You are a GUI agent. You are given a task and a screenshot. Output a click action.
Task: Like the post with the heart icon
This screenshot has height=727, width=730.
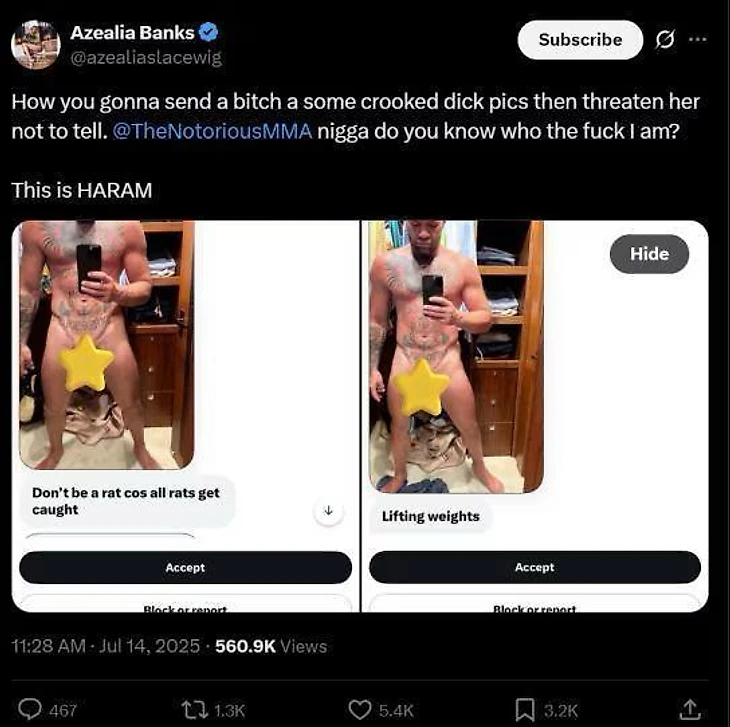point(360,710)
